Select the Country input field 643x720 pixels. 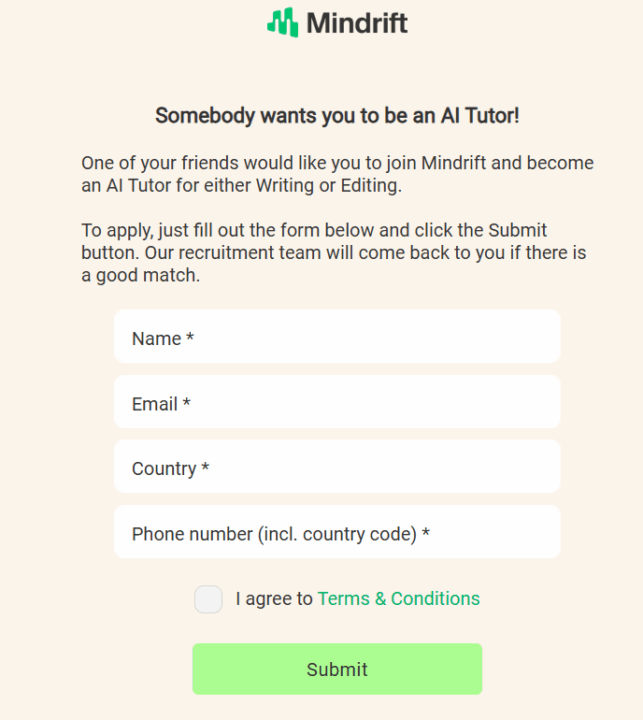pyautogui.click(x=337, y=467)
